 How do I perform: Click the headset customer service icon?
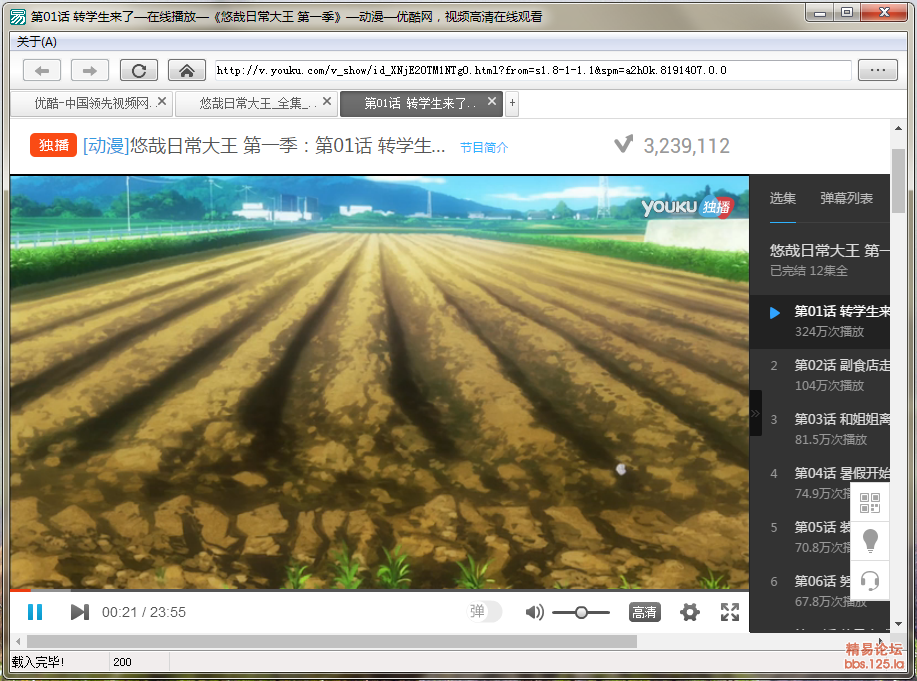[870, 580]
